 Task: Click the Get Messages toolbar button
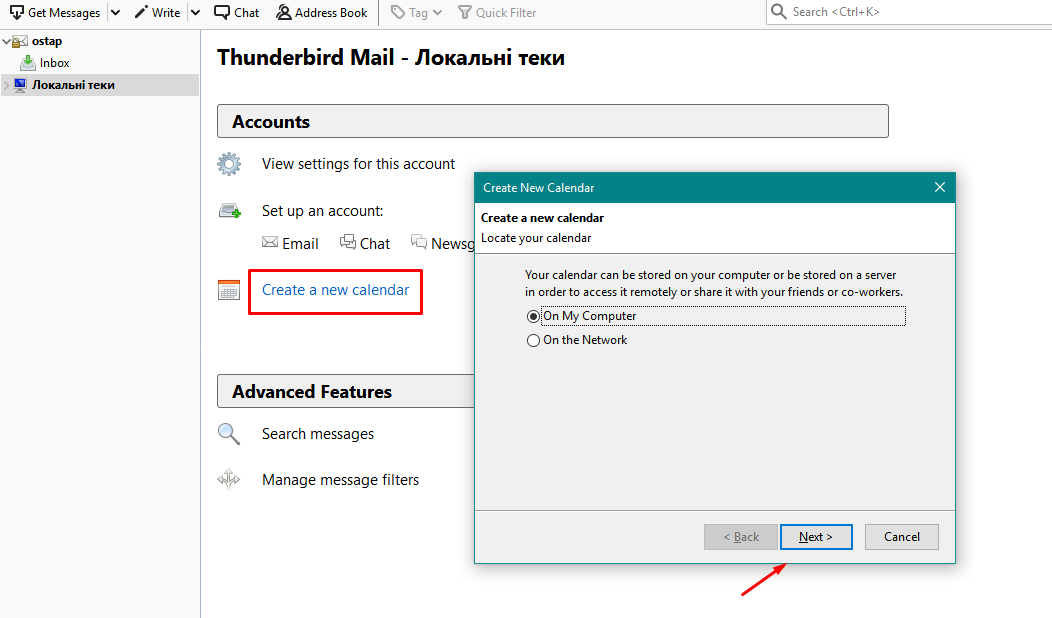pos(55,13)
